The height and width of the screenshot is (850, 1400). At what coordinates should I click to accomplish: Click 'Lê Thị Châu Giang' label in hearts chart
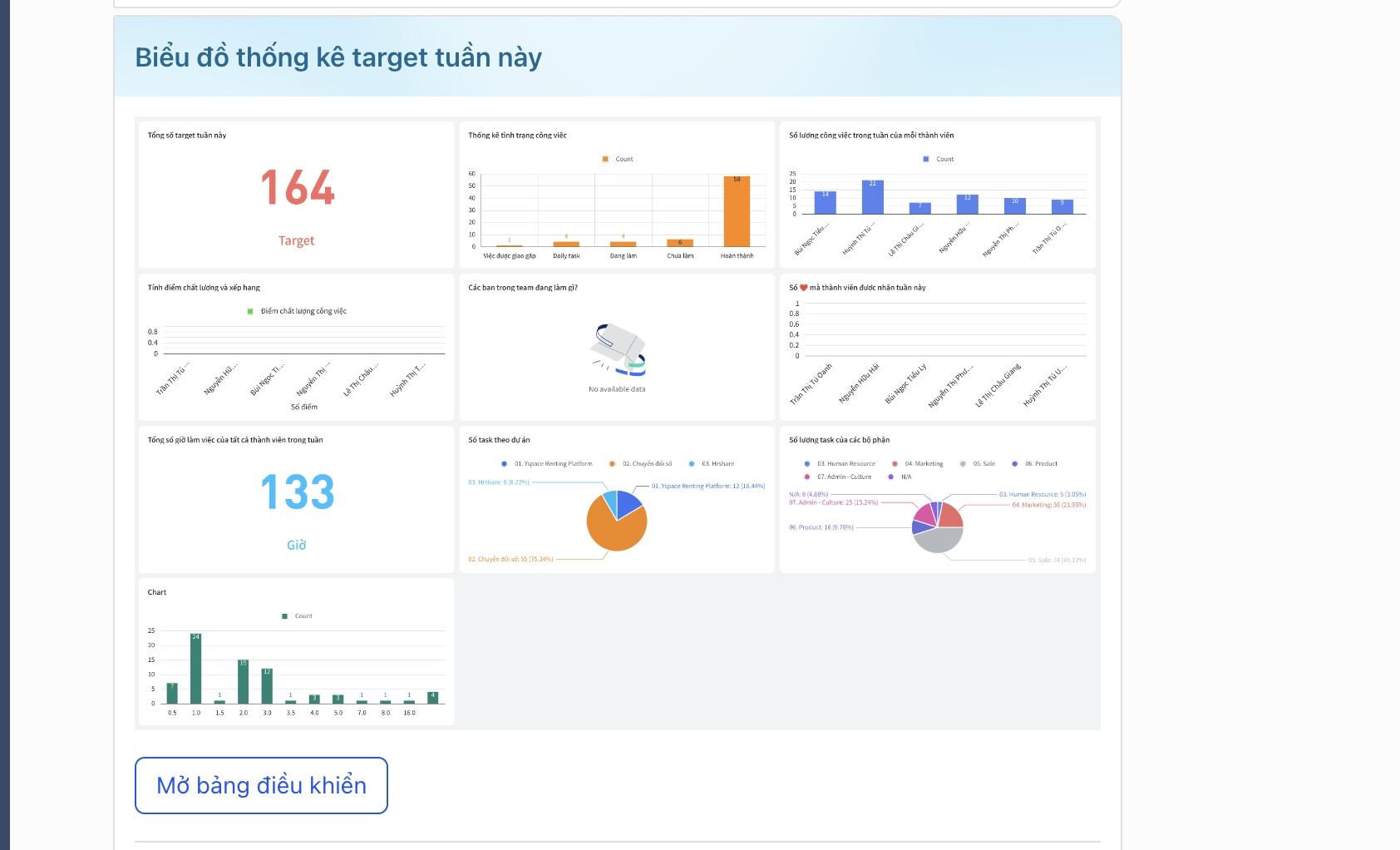[998, 386]
